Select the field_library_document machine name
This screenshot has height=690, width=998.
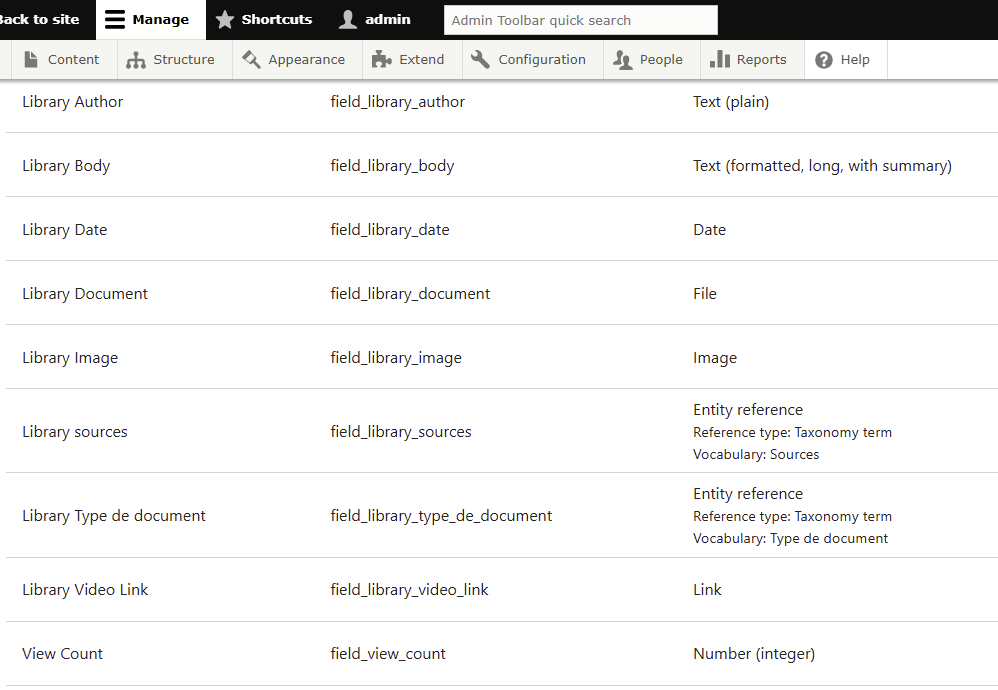(x=410, y=294)
